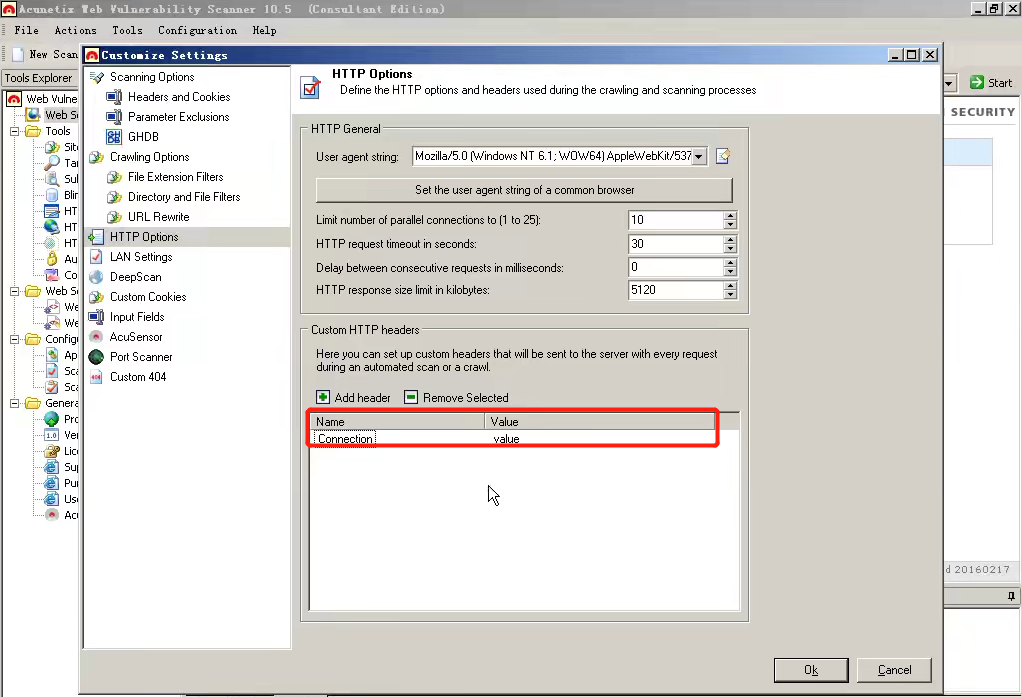The image size is (1022, 697).
Task: Open Scanning Options settings page
Action: click(152, 77)
